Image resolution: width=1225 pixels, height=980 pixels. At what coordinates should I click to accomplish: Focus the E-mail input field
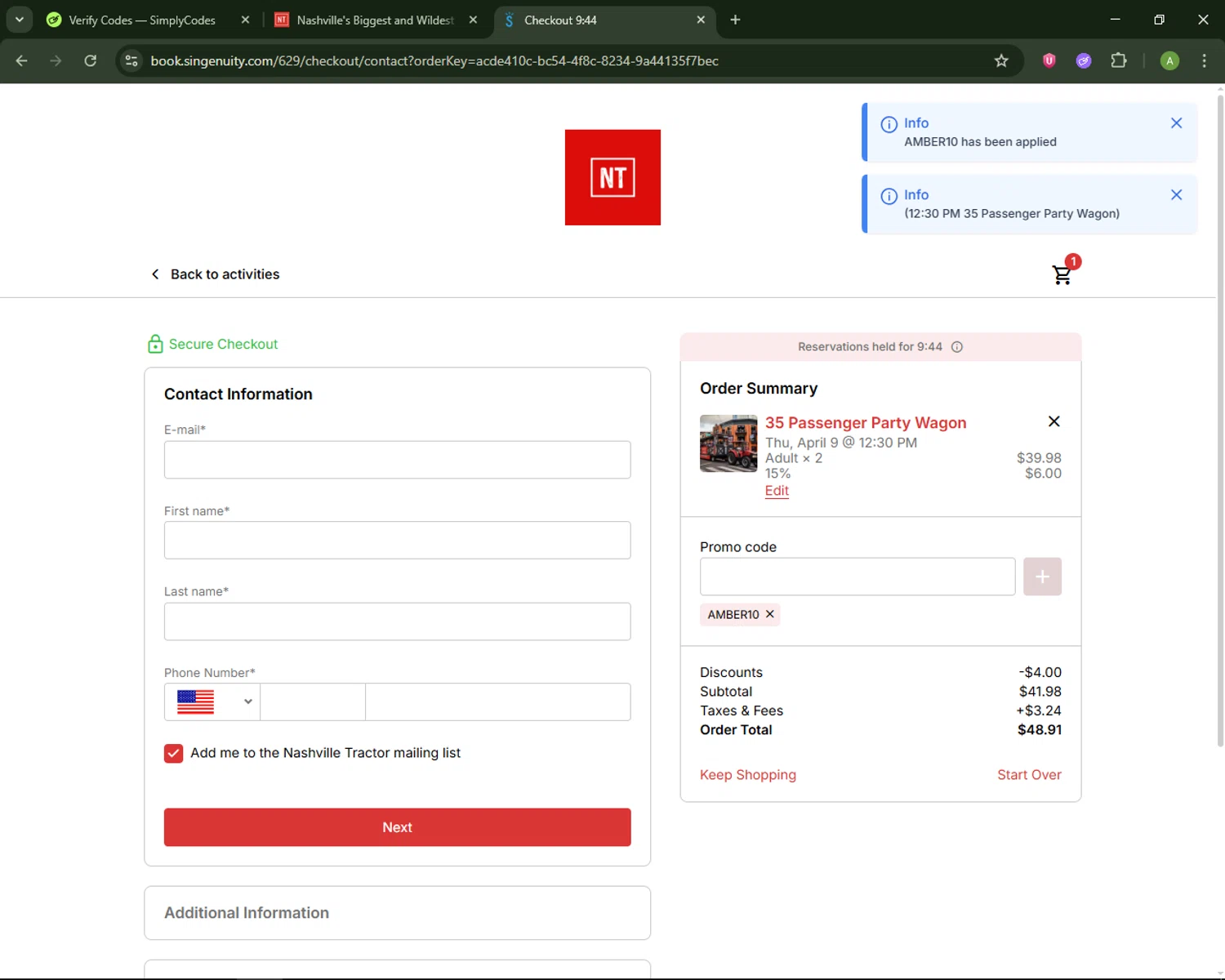click(398, 460)
